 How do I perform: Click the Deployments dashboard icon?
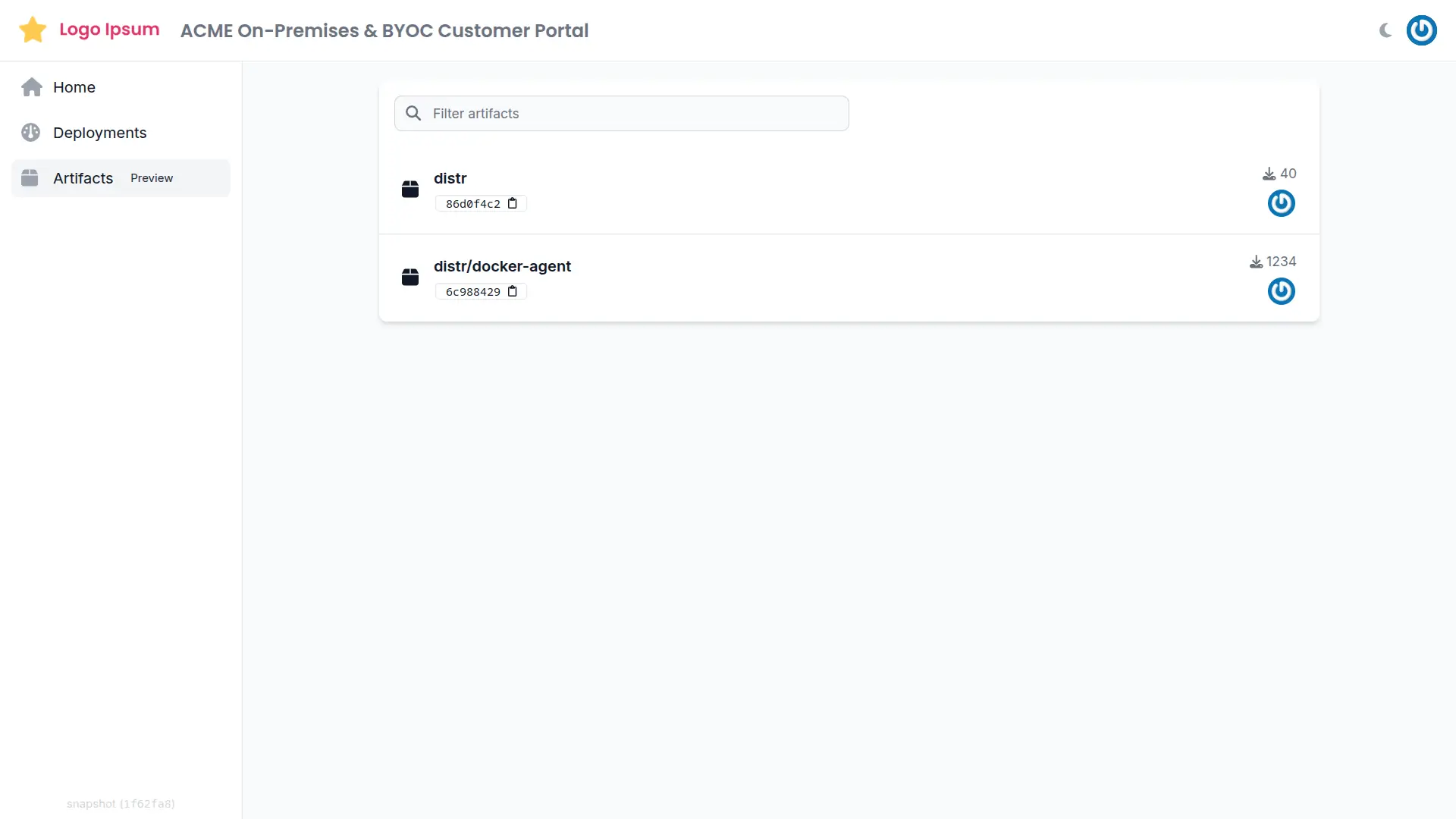point(30,133)
